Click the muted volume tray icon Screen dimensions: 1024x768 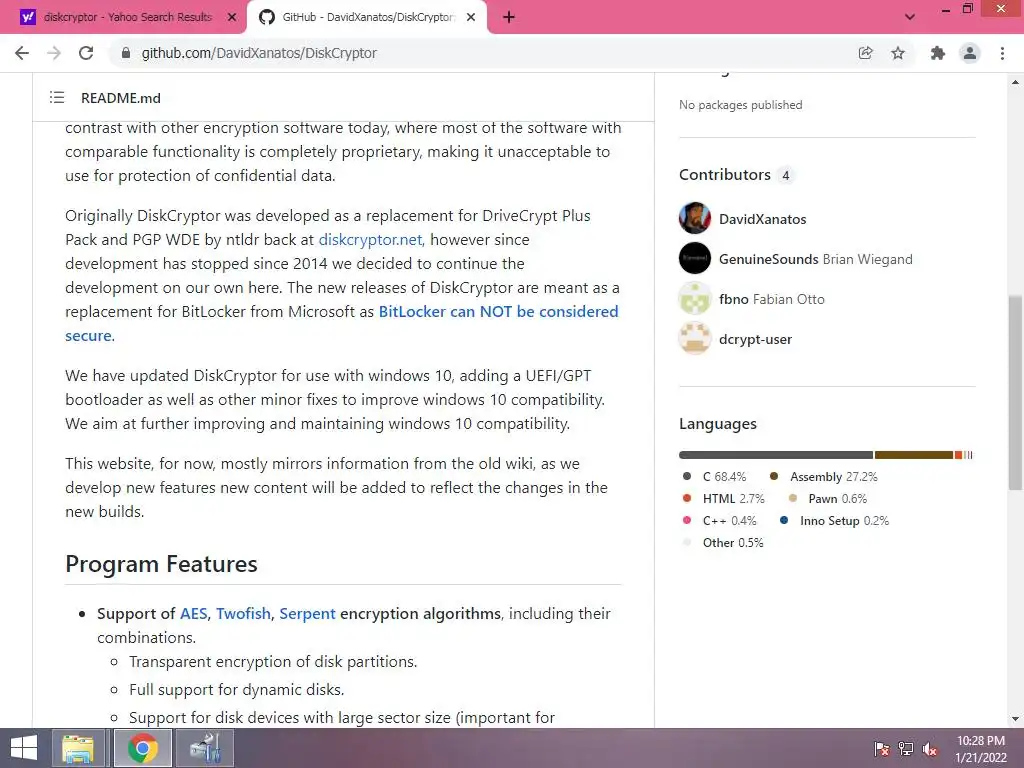(930, 749)
